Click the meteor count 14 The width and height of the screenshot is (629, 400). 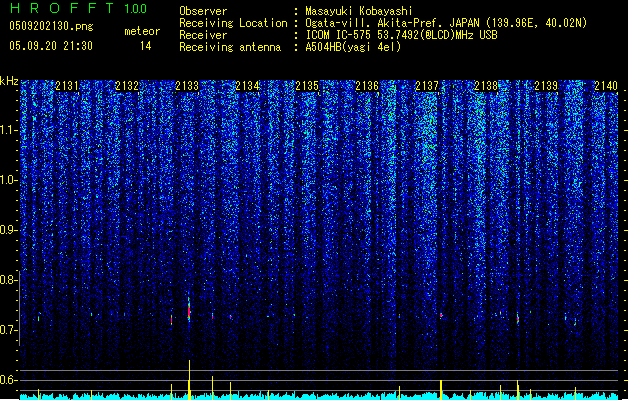pos(146,46)
